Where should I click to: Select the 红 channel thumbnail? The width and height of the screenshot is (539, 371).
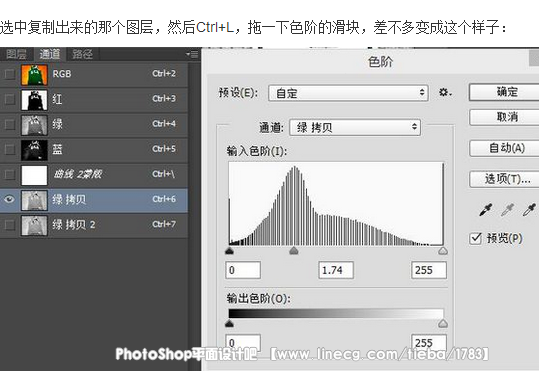34,100
